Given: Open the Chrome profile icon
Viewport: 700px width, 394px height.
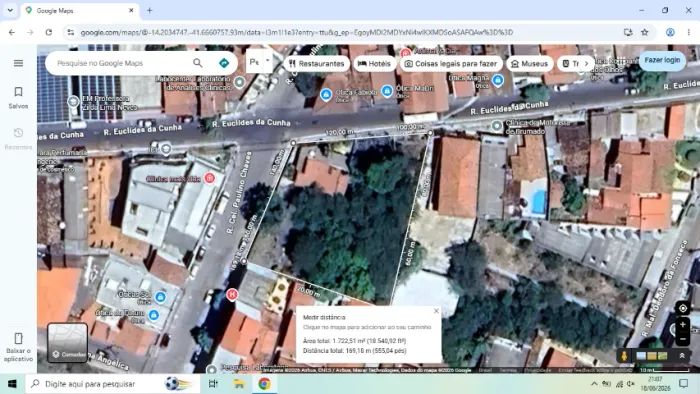Looking at the screenshot, I should pyautogui.click(x=670, y=32).
